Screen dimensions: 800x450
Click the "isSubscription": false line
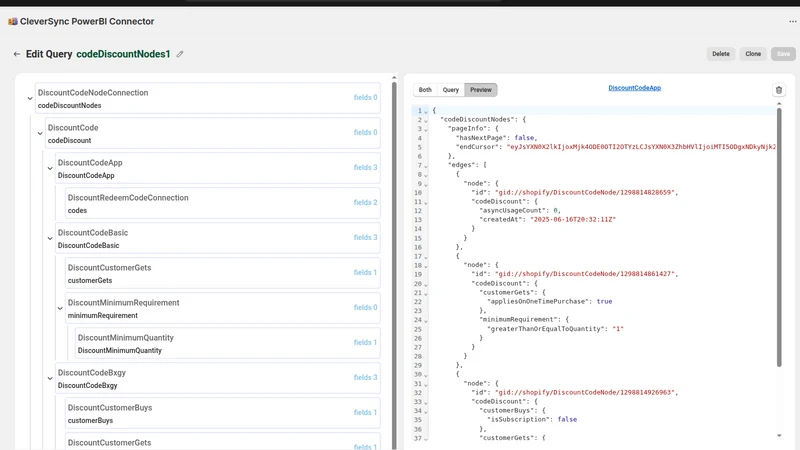[532, 419]
